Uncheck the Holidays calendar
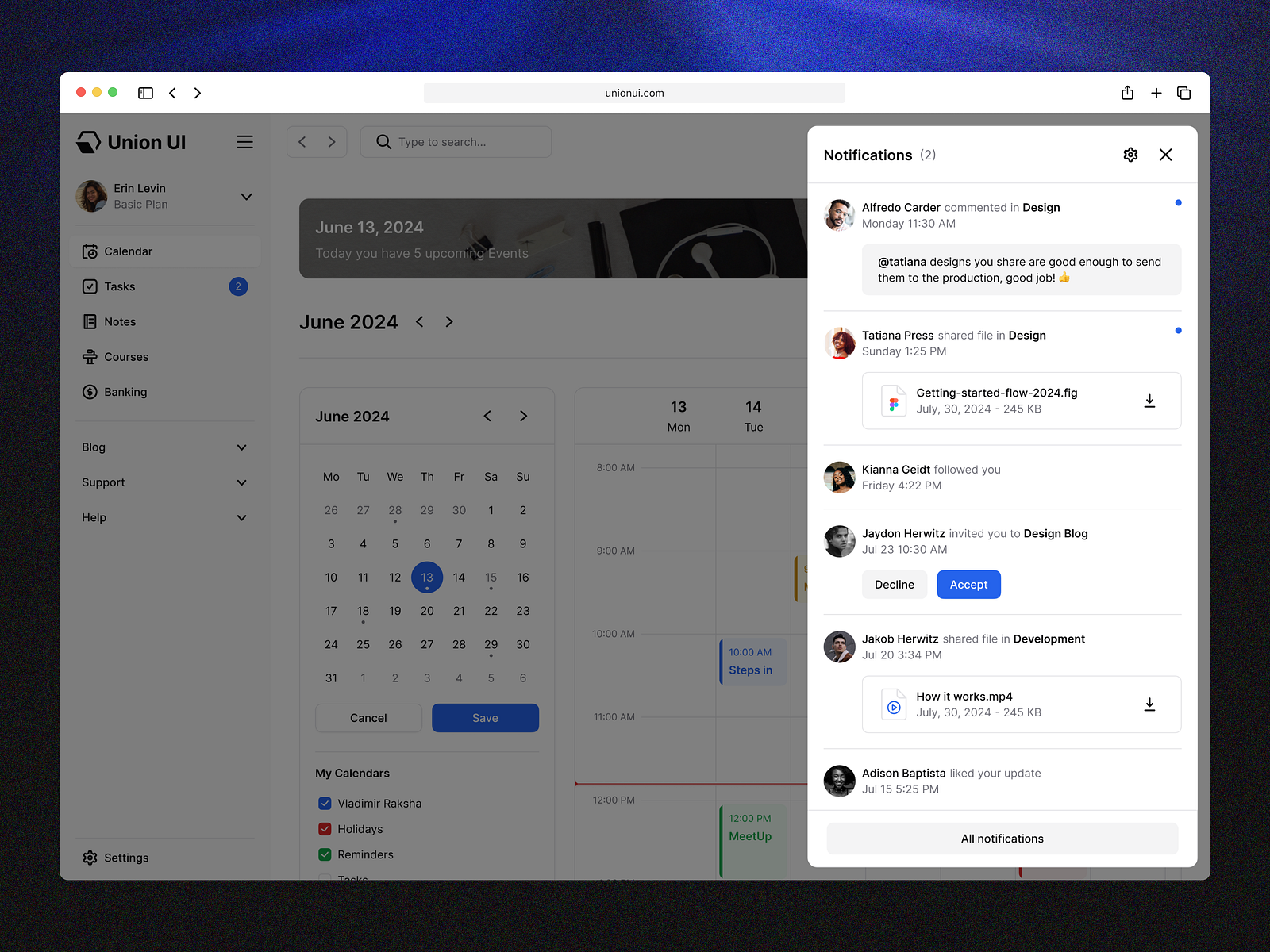Screen dimensions: 1270x952 pyautogui.click(x=324, y=828)
